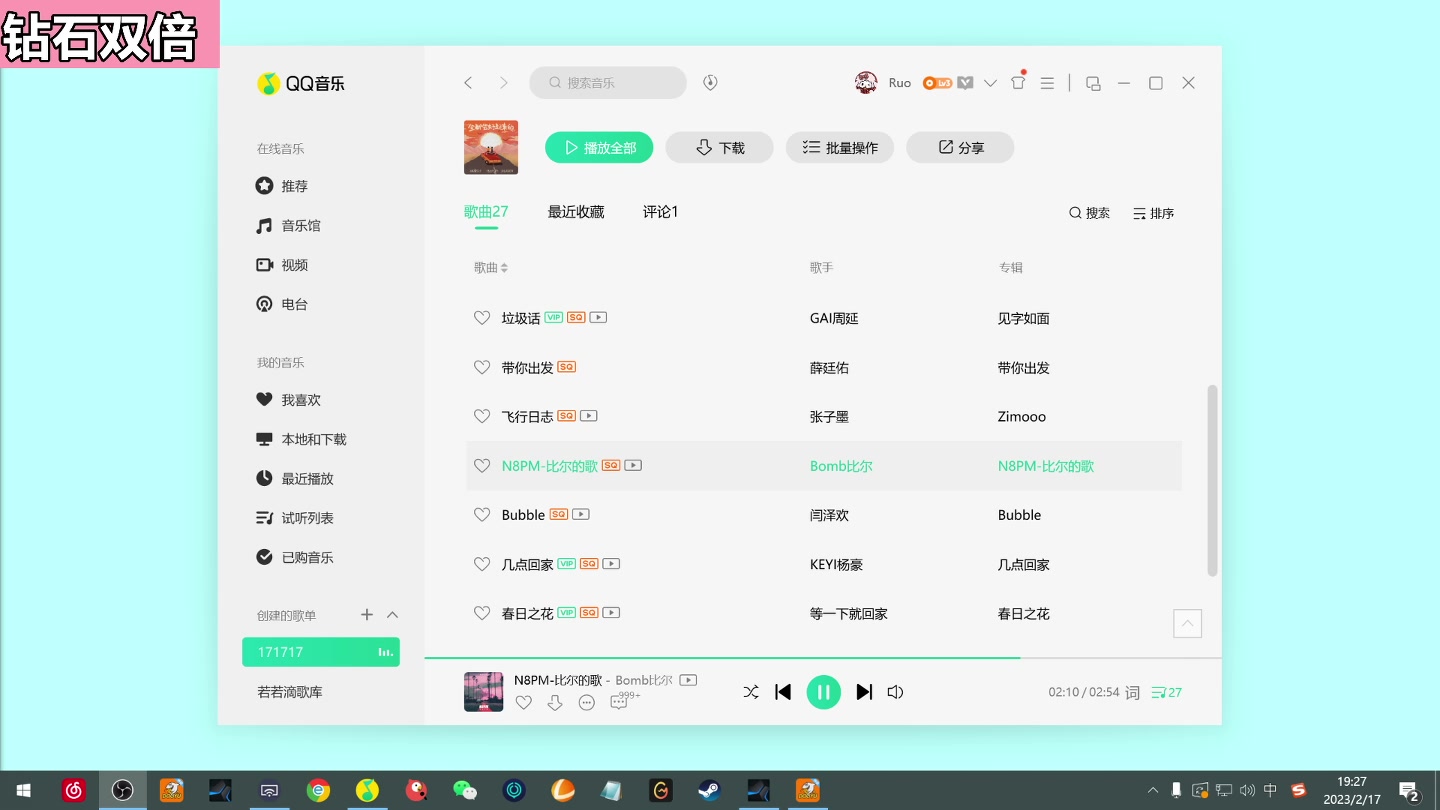Open the 评论1 comments tab
This screenshot has width=1440, height=810.
click(x=660, y=211)
